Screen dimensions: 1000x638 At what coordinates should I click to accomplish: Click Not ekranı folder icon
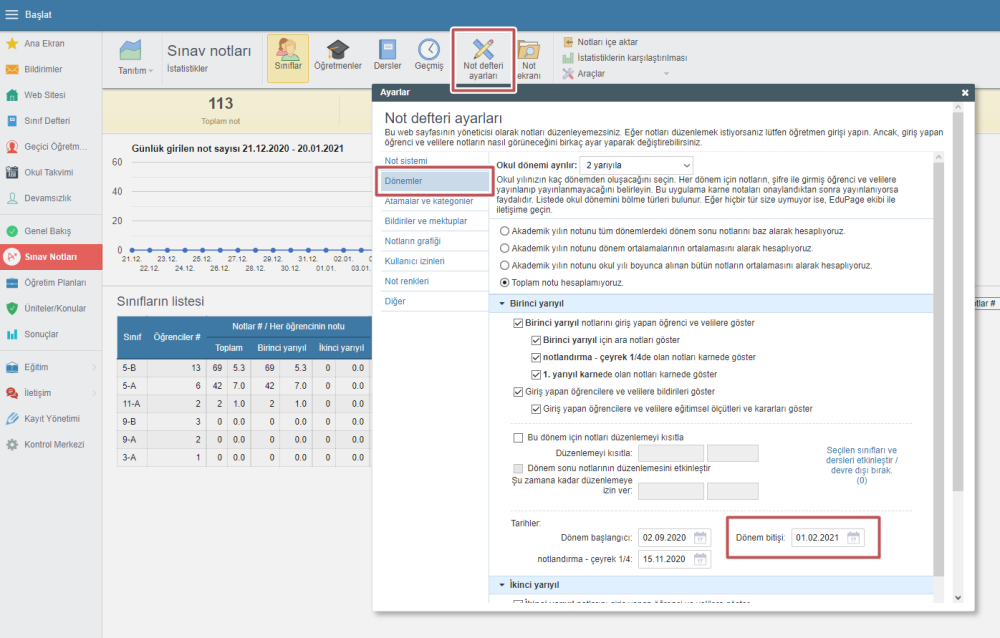(x=529, y=50)
